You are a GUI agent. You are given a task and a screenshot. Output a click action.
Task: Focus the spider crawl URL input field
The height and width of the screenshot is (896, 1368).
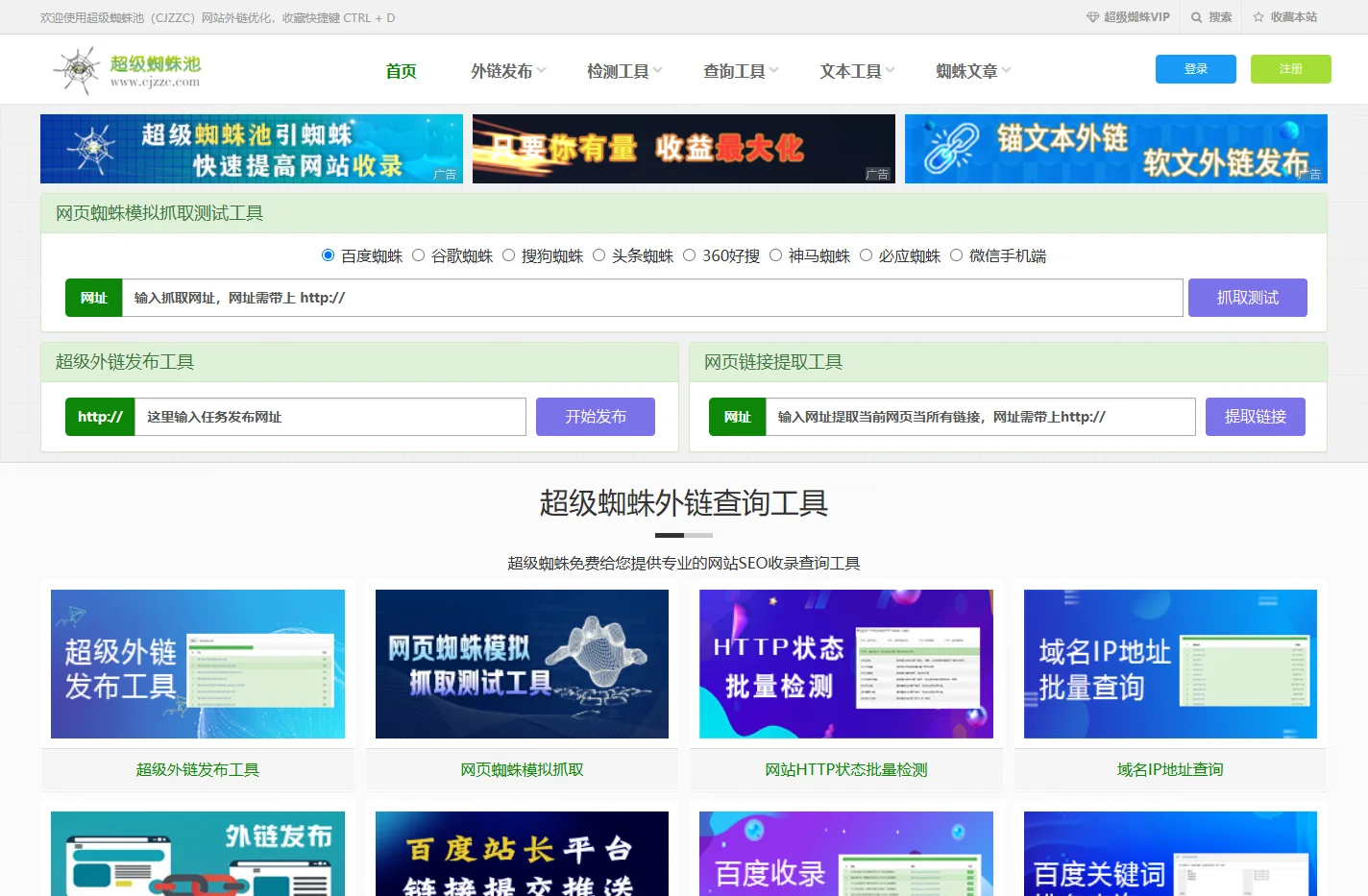pos(652,298)
